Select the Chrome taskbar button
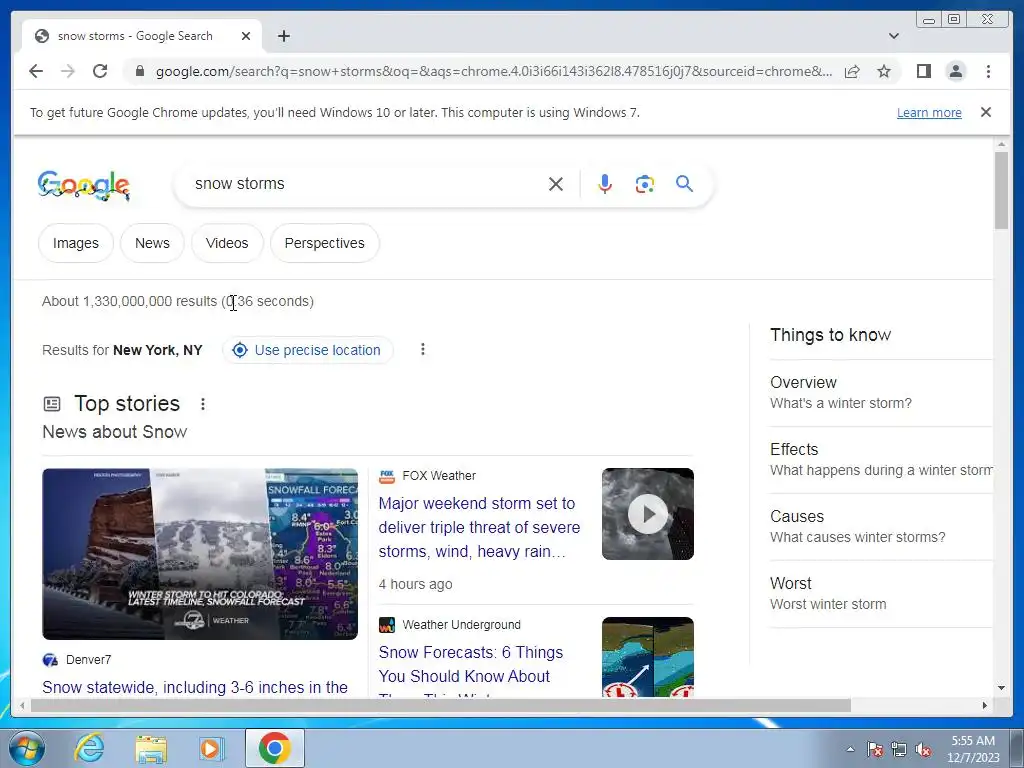This screenshot has height=768, width=1024. pyautogui.click(x=274, y=748)
